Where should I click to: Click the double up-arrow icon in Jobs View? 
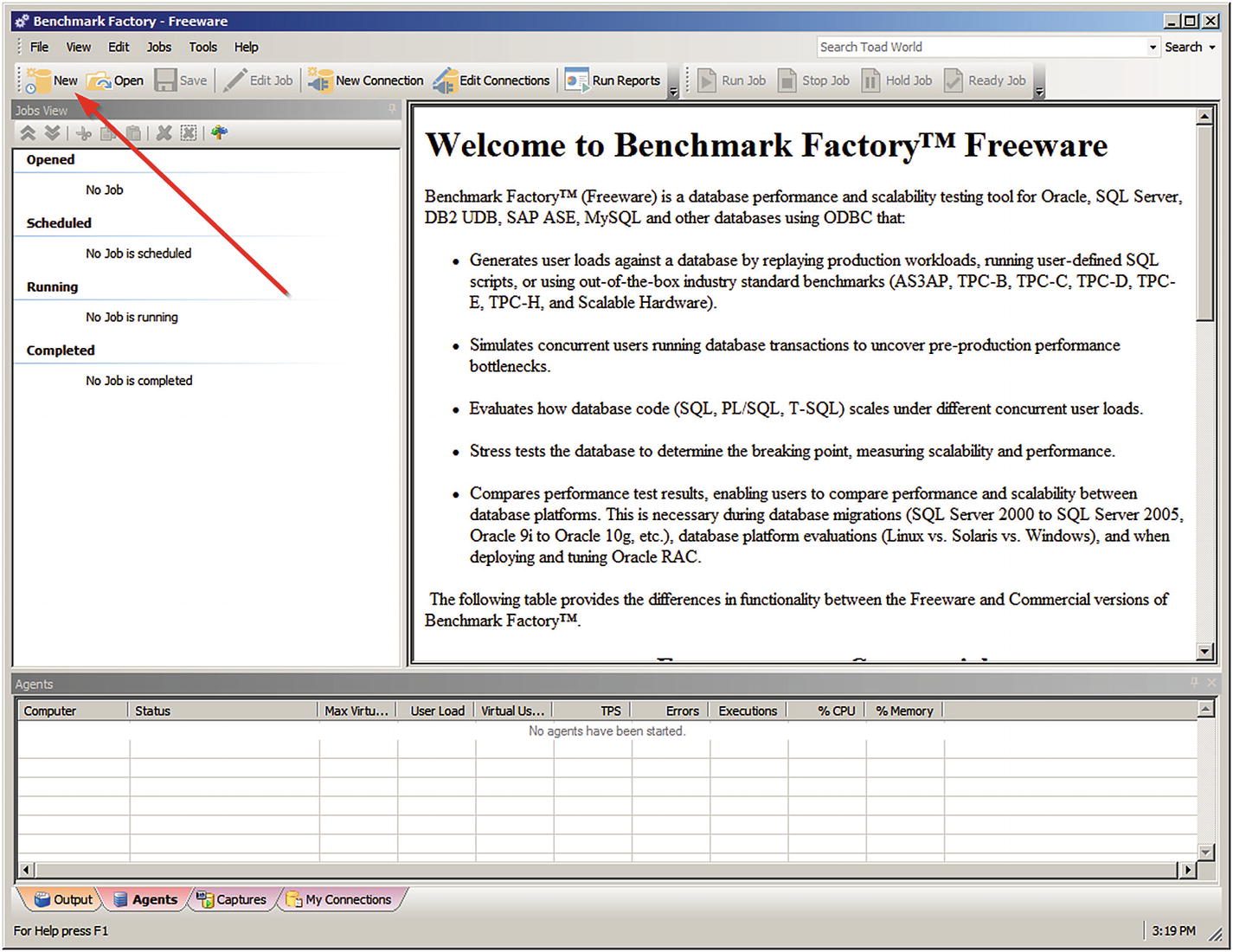28,132
